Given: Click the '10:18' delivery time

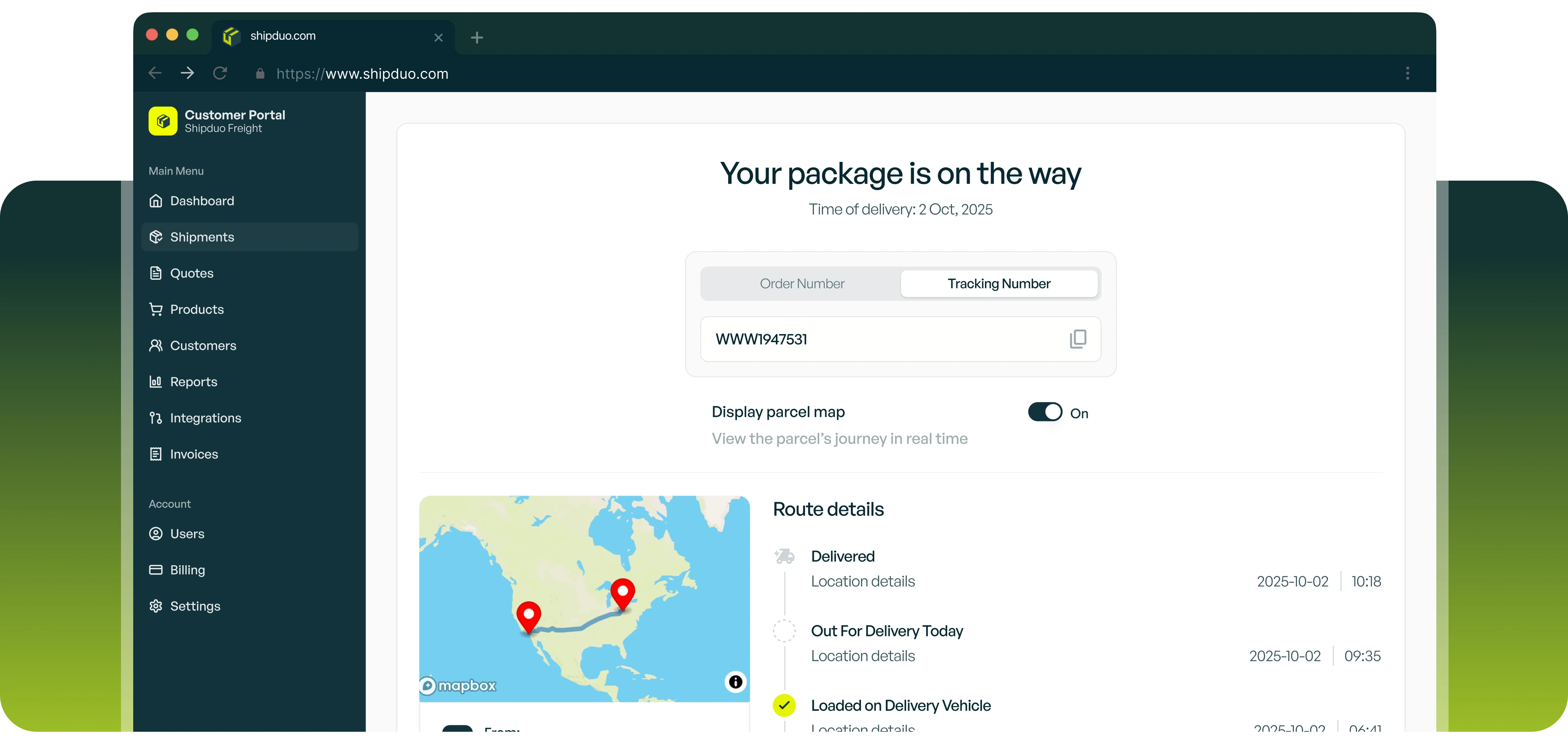Looking at the screenshot, I should 1366,582.
